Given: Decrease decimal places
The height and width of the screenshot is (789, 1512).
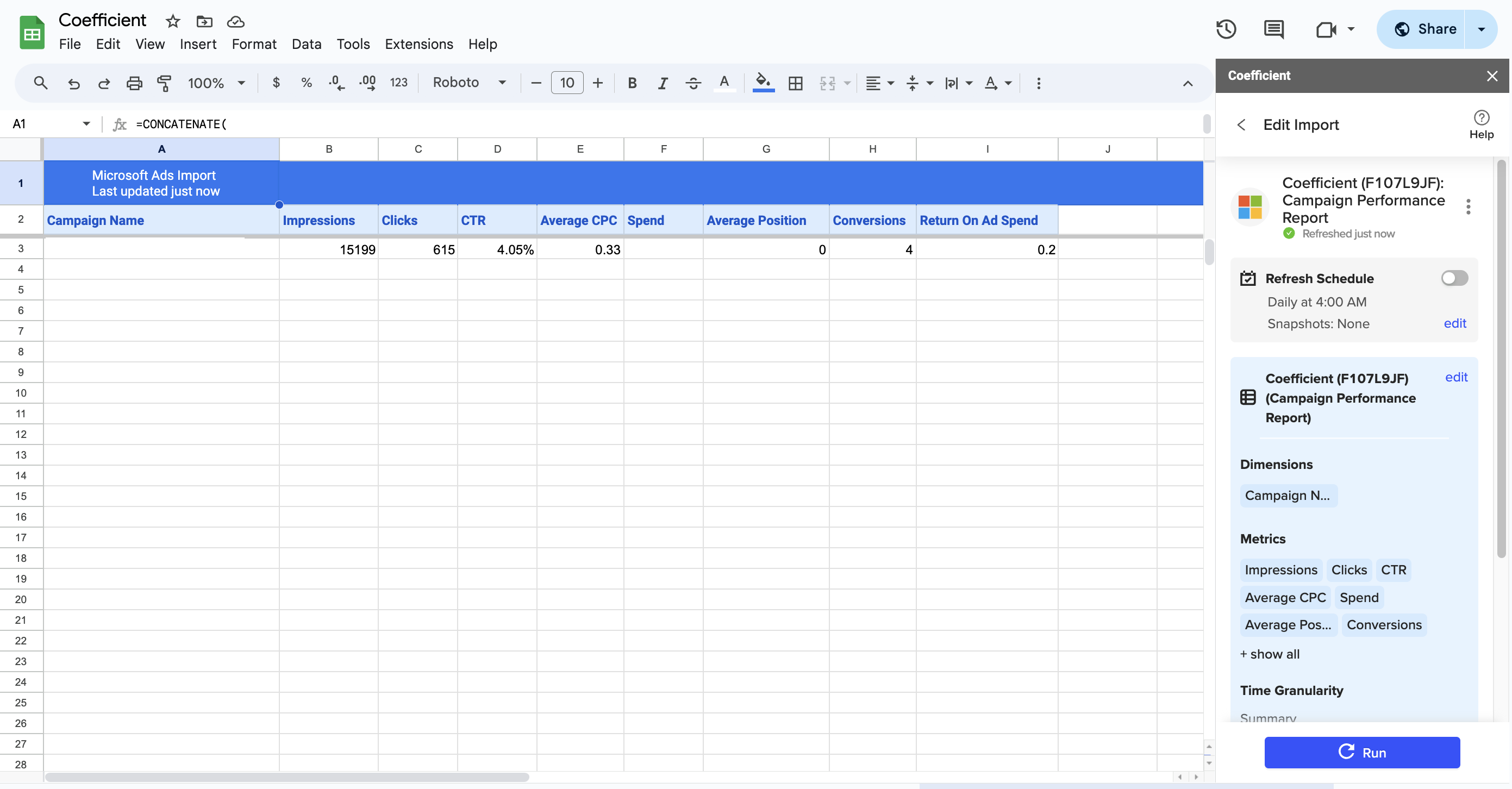Looking at the screenshot, I should (336, 83).
